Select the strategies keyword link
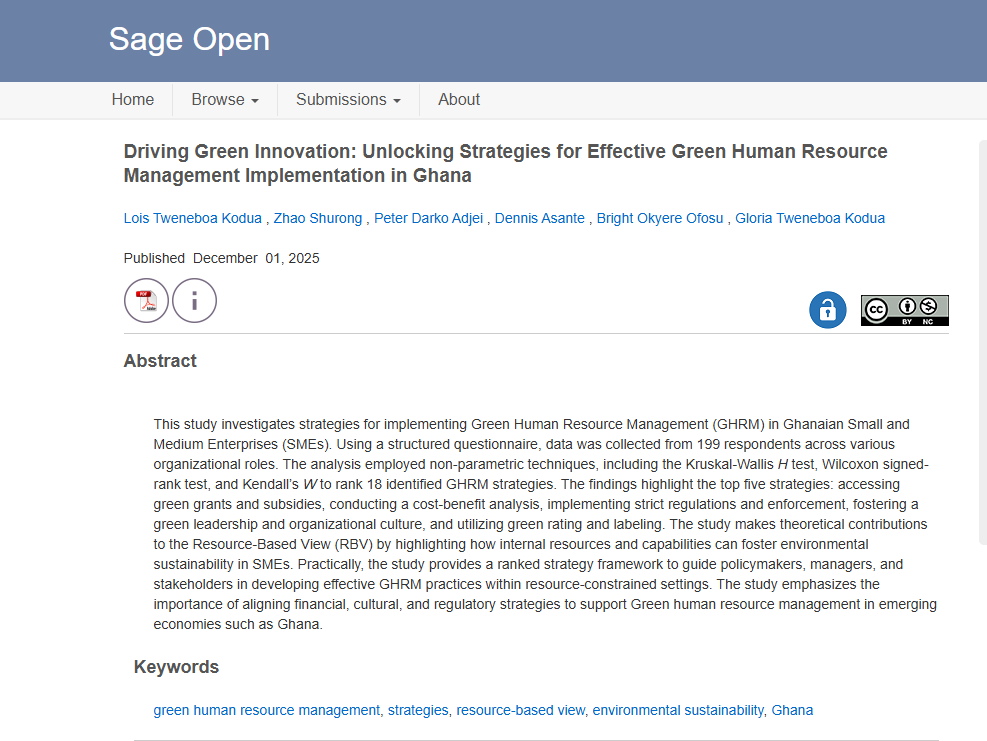This screenshot has width=987, height=741. (x=418, y=710)
